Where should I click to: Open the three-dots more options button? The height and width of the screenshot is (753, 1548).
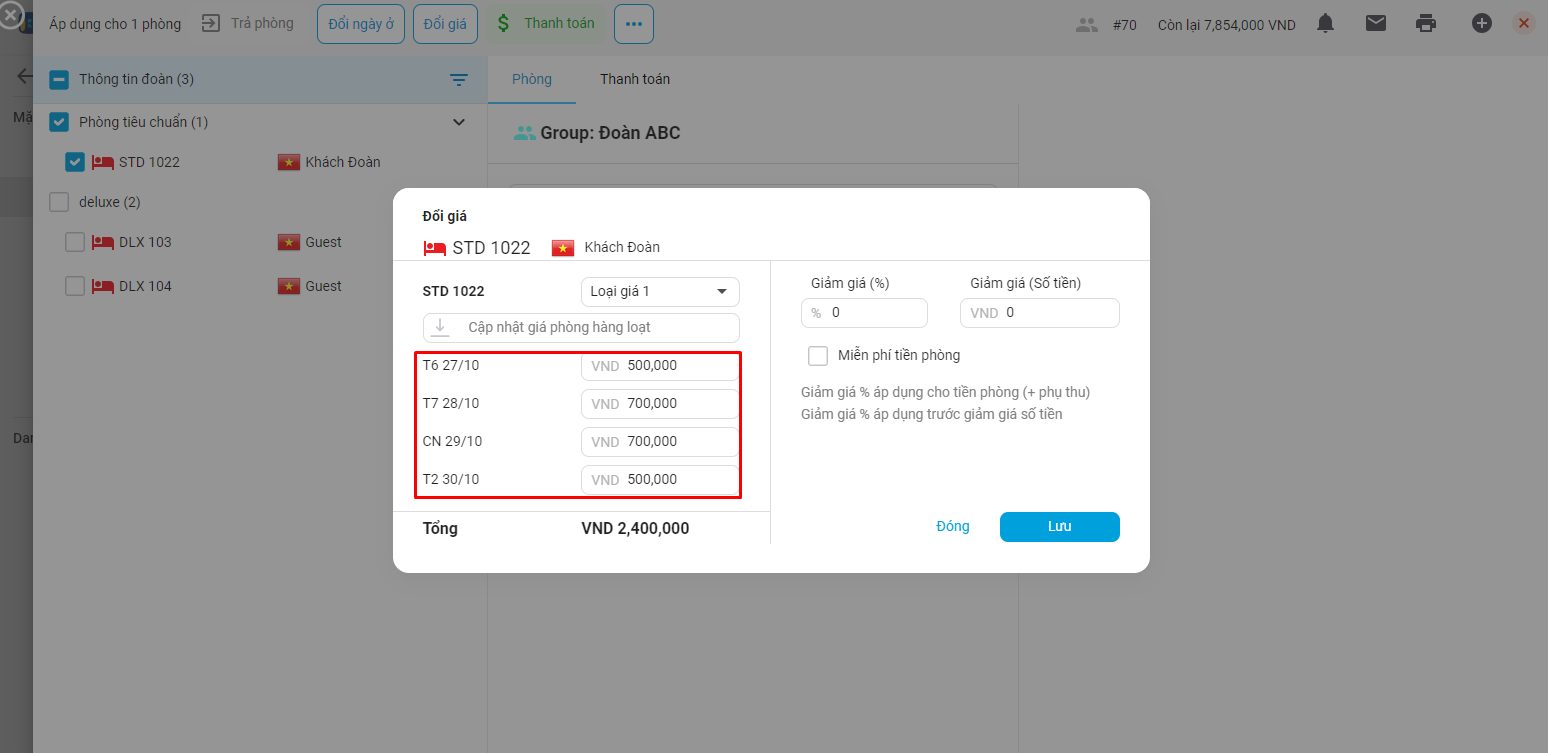[634, 24]
